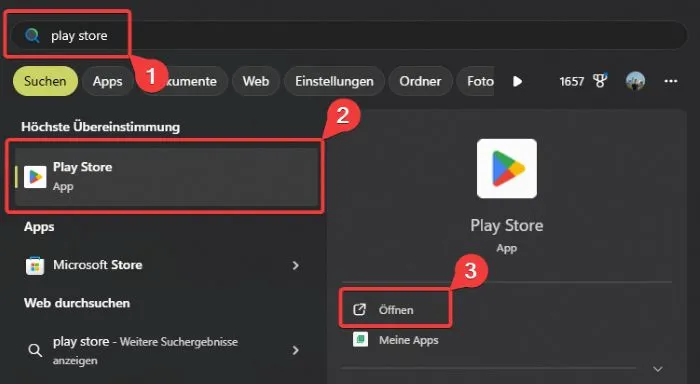700x384 pixels.
Task: Click the open-external icon next to Öffnen
Action: [x=359, y=309]
